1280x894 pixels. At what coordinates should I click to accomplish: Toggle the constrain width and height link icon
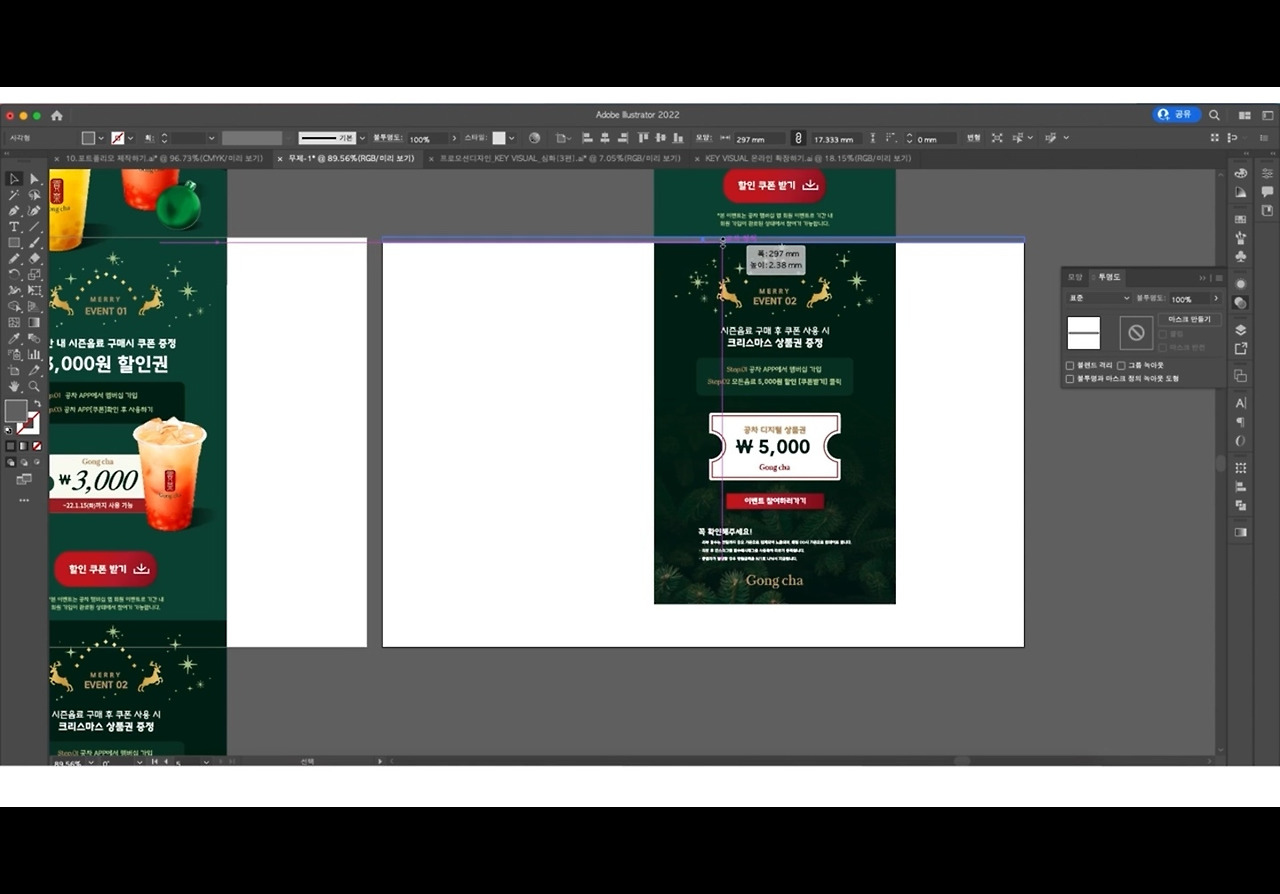[798, 138]
